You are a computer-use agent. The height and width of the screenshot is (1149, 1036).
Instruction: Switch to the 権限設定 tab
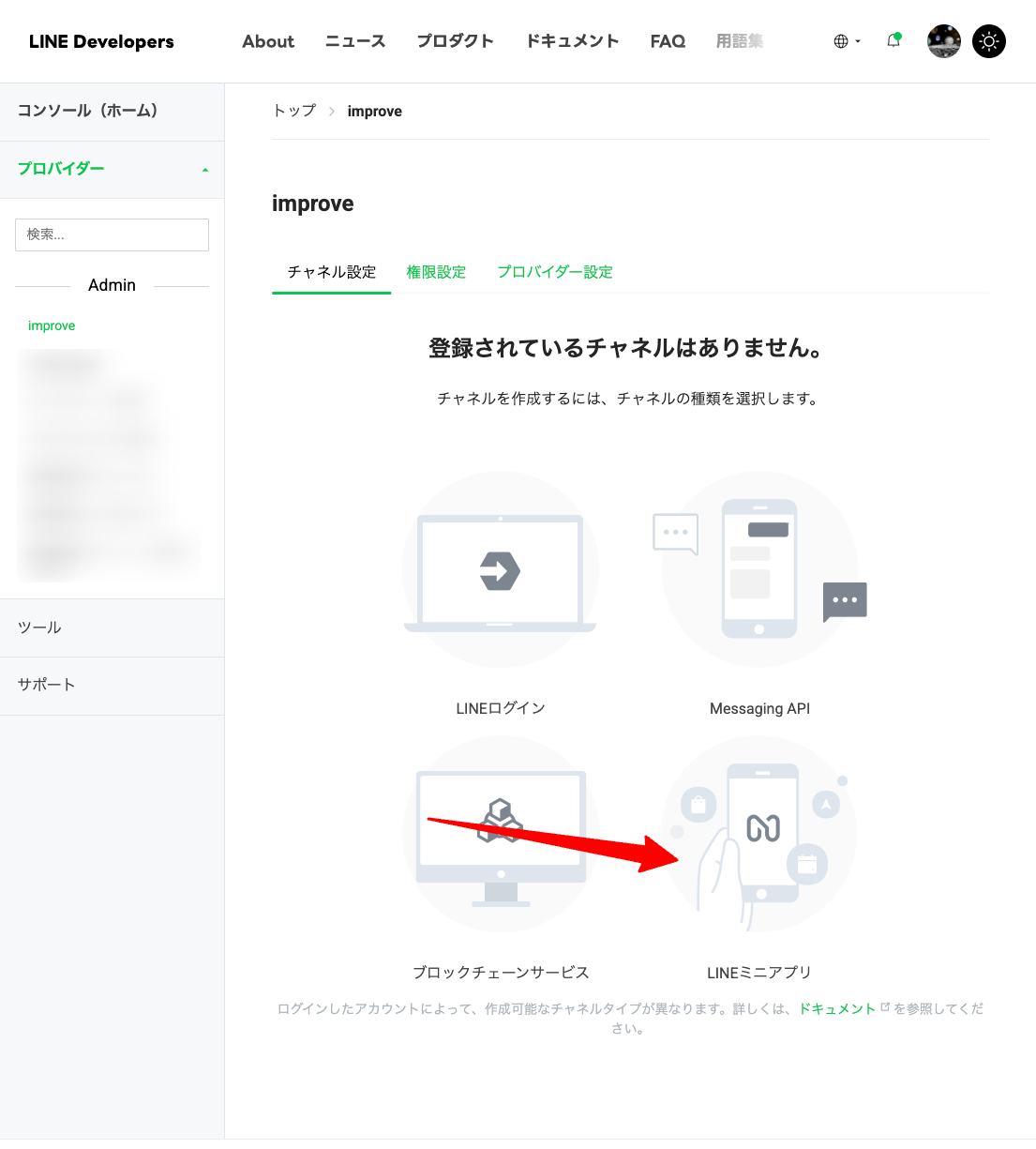(x=436, y=272)
